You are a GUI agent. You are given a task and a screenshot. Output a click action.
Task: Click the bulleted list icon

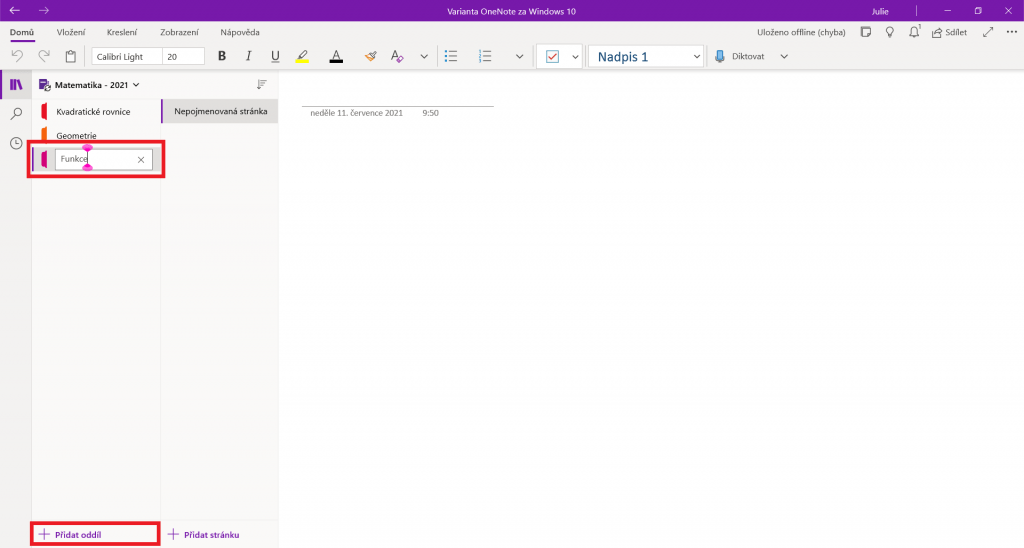(x=451, y=57)
